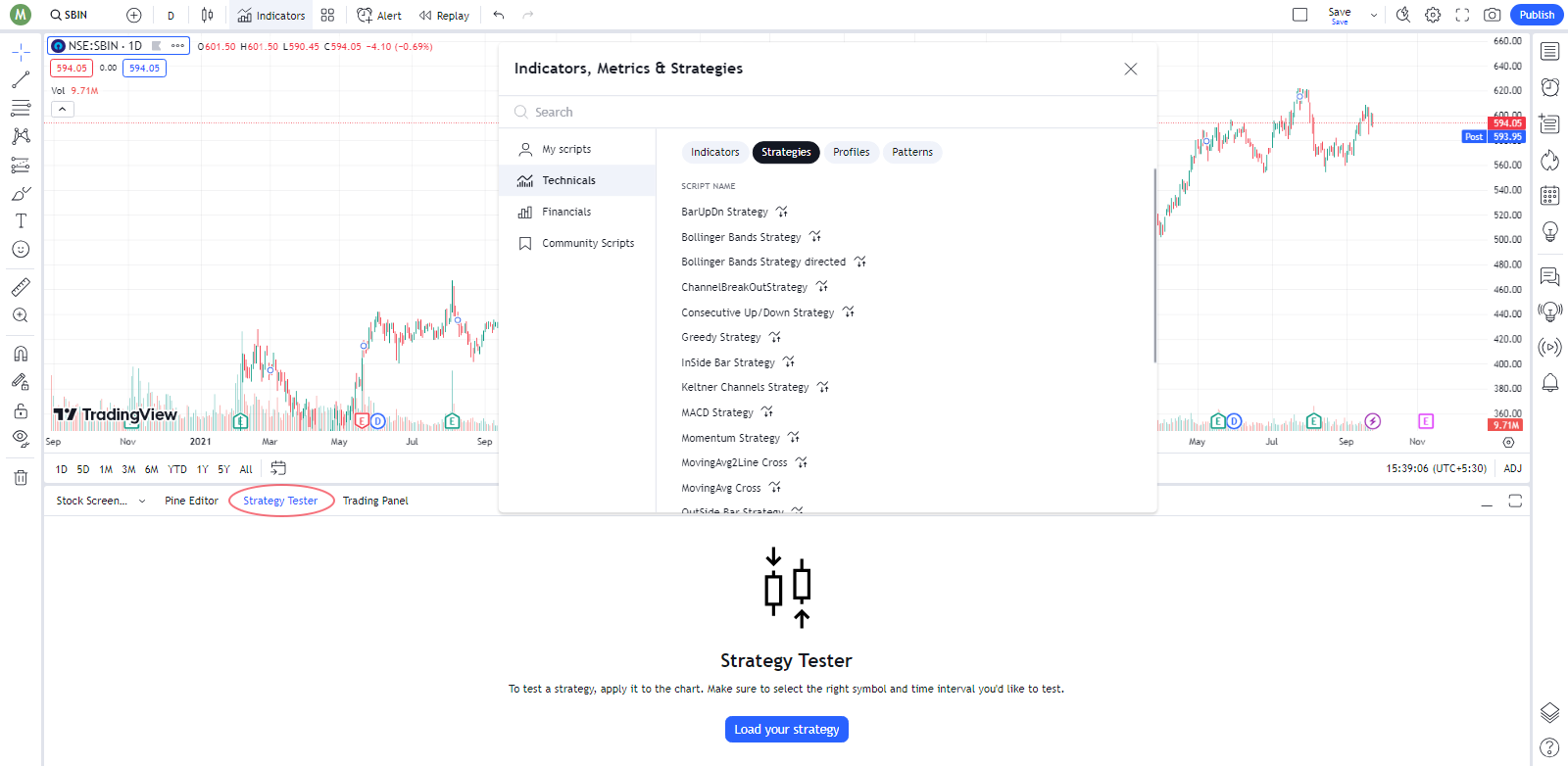Image resolution: width=1568 pixels, height=766 pixels.
Task: Open the Measure ruler tool
Action: 21,287
